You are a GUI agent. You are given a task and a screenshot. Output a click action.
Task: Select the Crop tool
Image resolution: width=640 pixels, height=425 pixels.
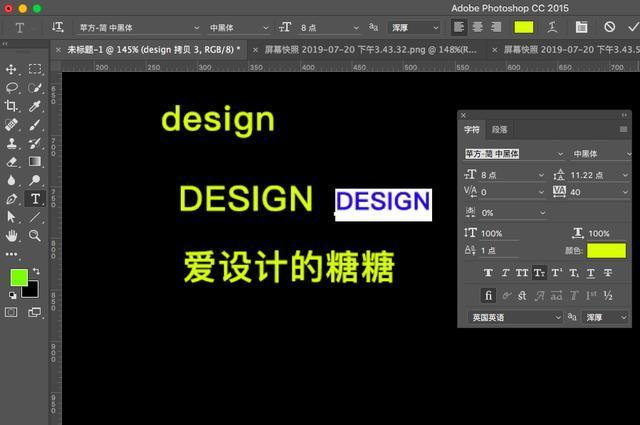click(11, 106)
